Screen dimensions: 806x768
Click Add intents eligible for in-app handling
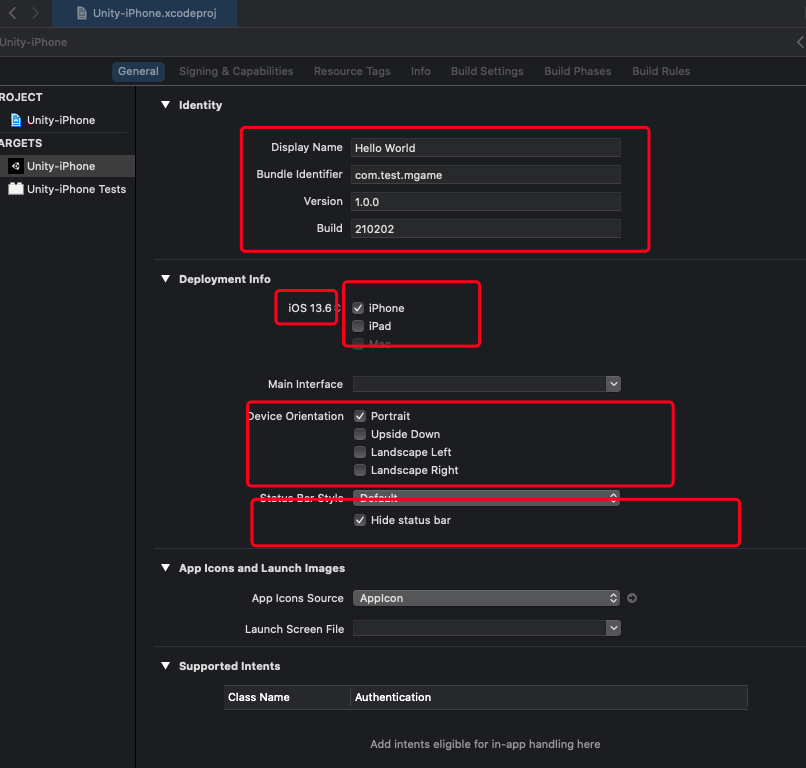pos(484,744)
